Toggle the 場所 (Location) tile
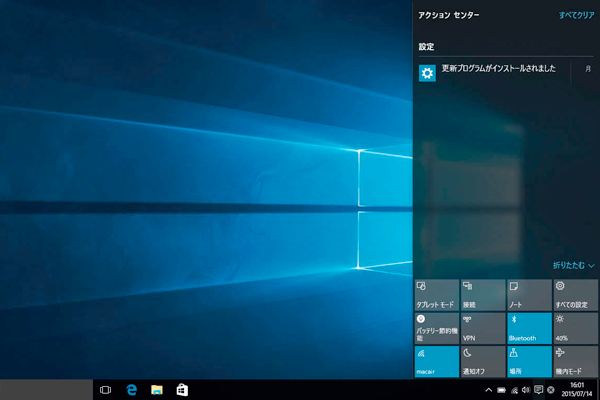 pos(529,362)
